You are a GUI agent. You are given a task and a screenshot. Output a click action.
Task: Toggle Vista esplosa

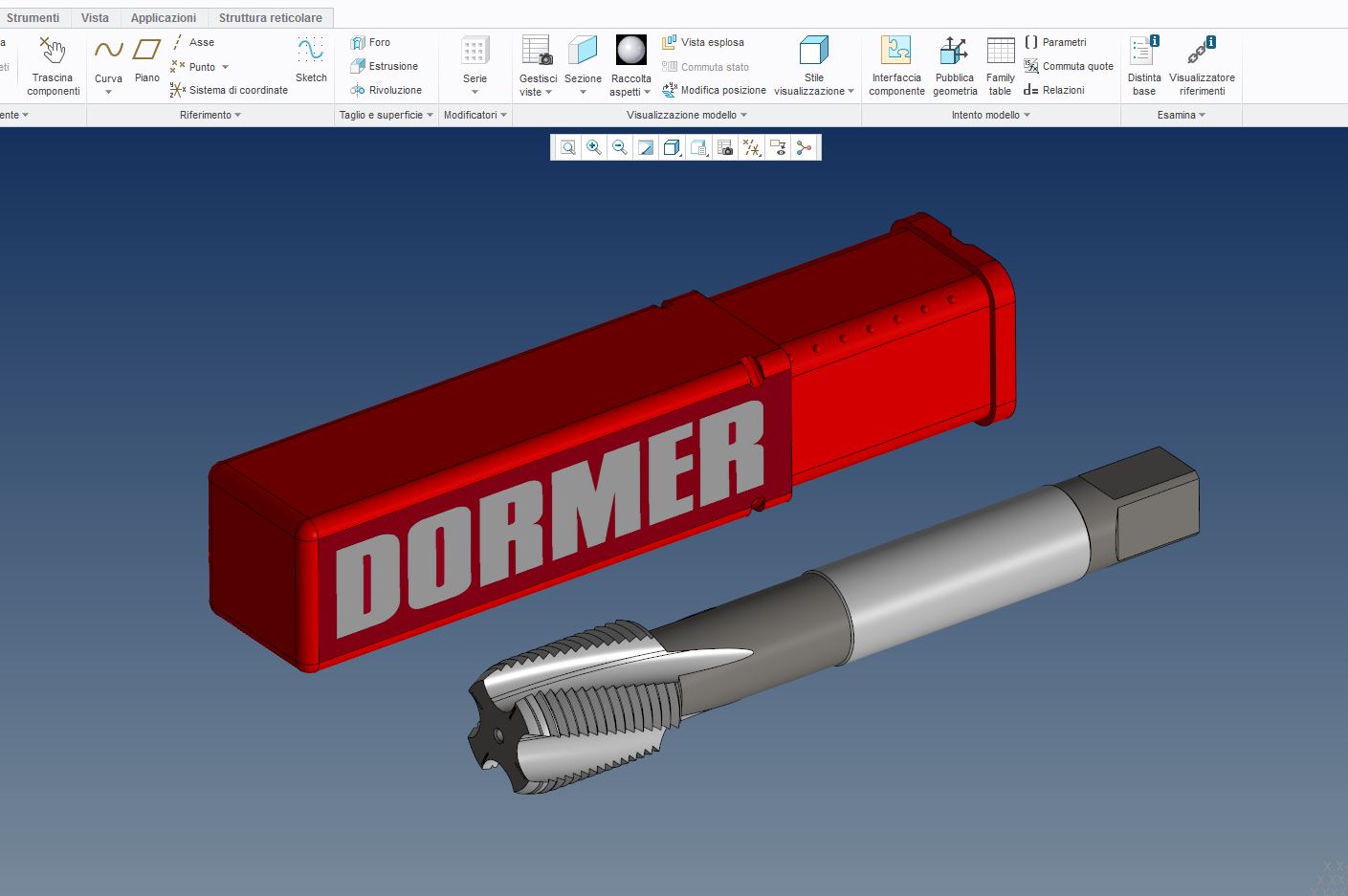[703, 42]
